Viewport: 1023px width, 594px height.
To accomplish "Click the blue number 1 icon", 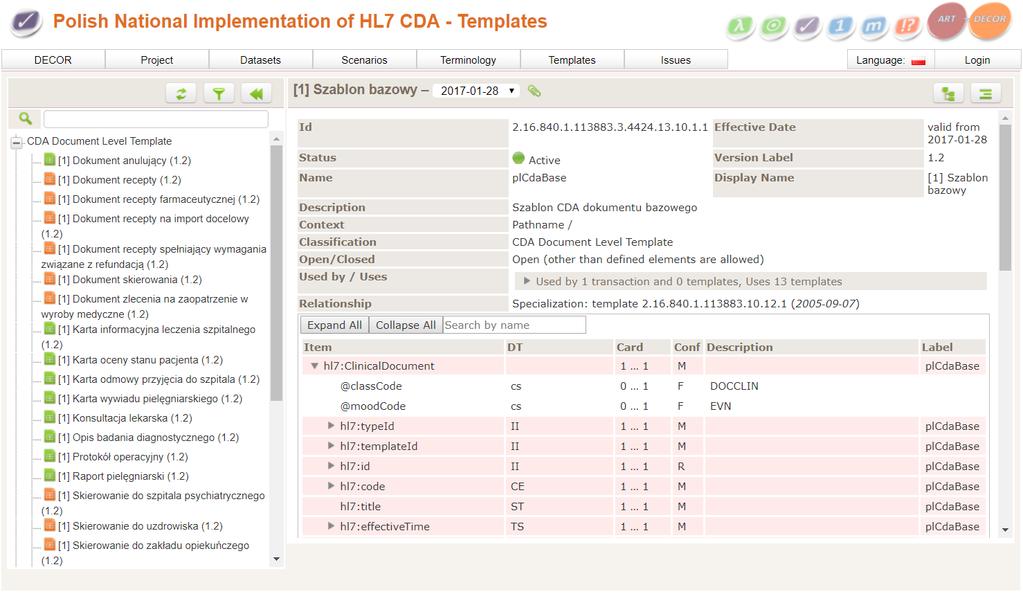I will (x=840, y=27).
